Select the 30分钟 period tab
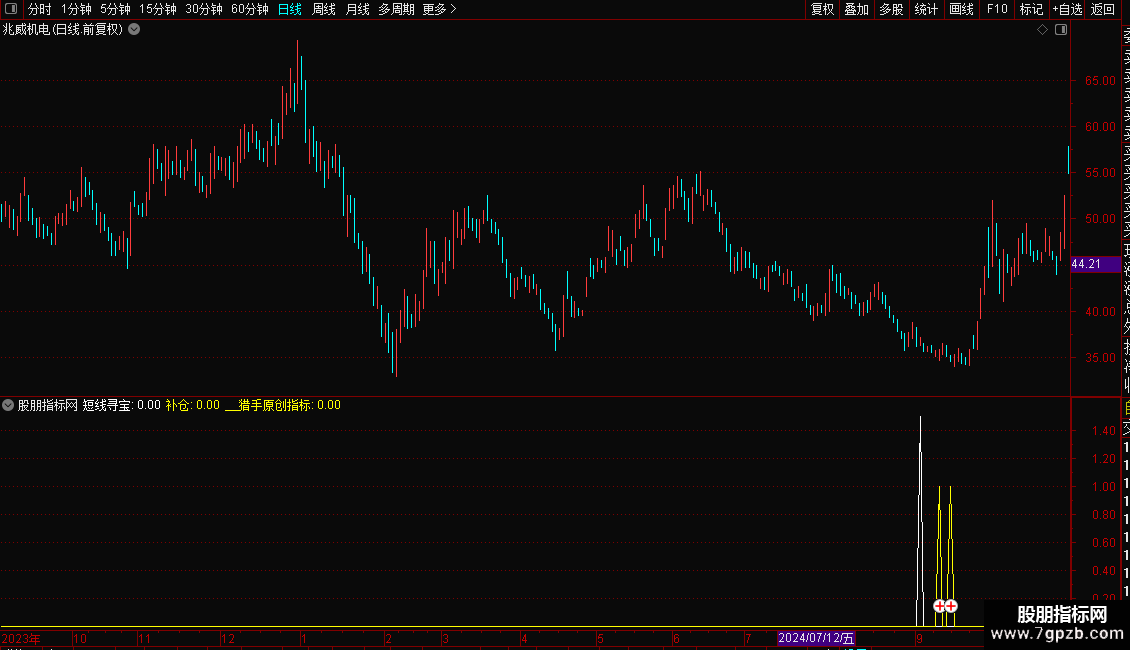 [204, 9]
